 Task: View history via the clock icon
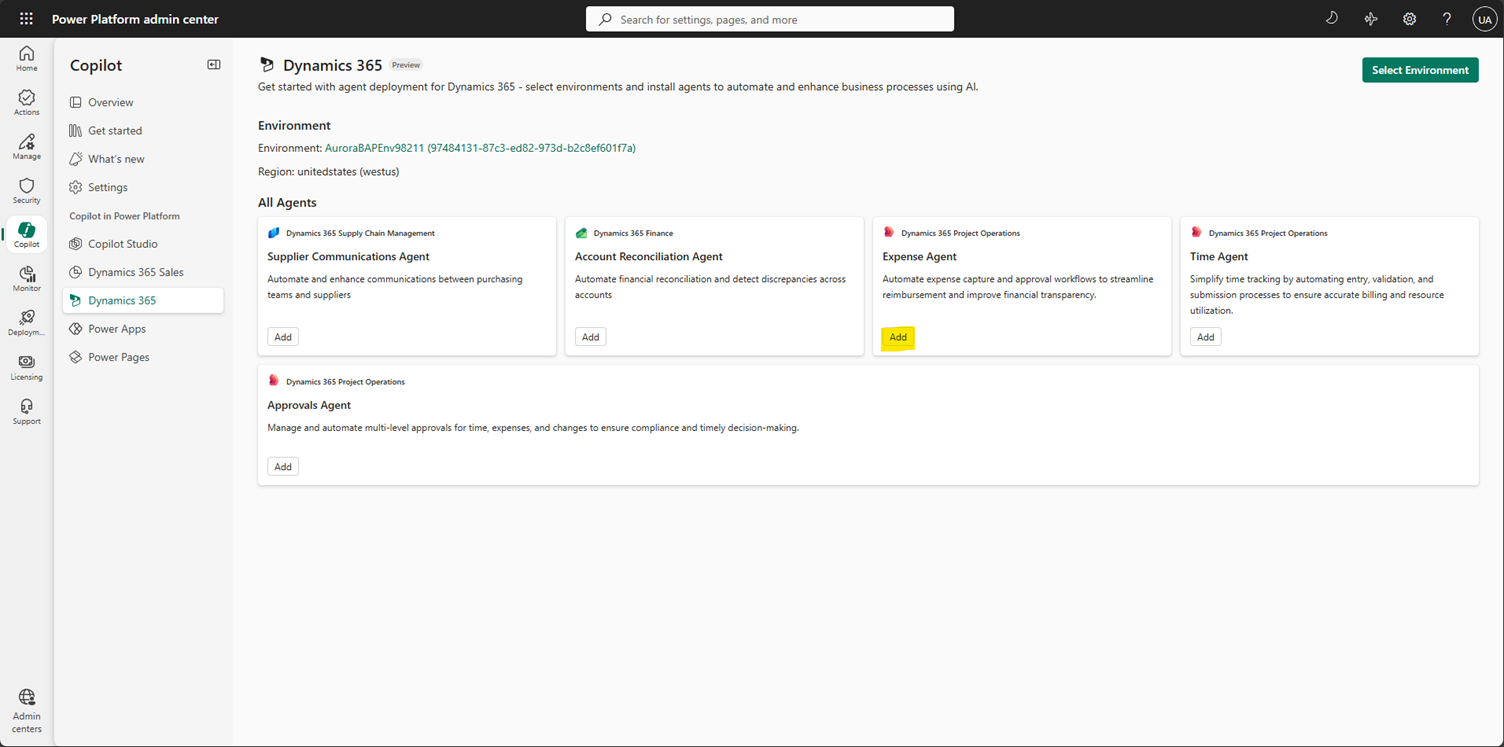click(1331, 18)
